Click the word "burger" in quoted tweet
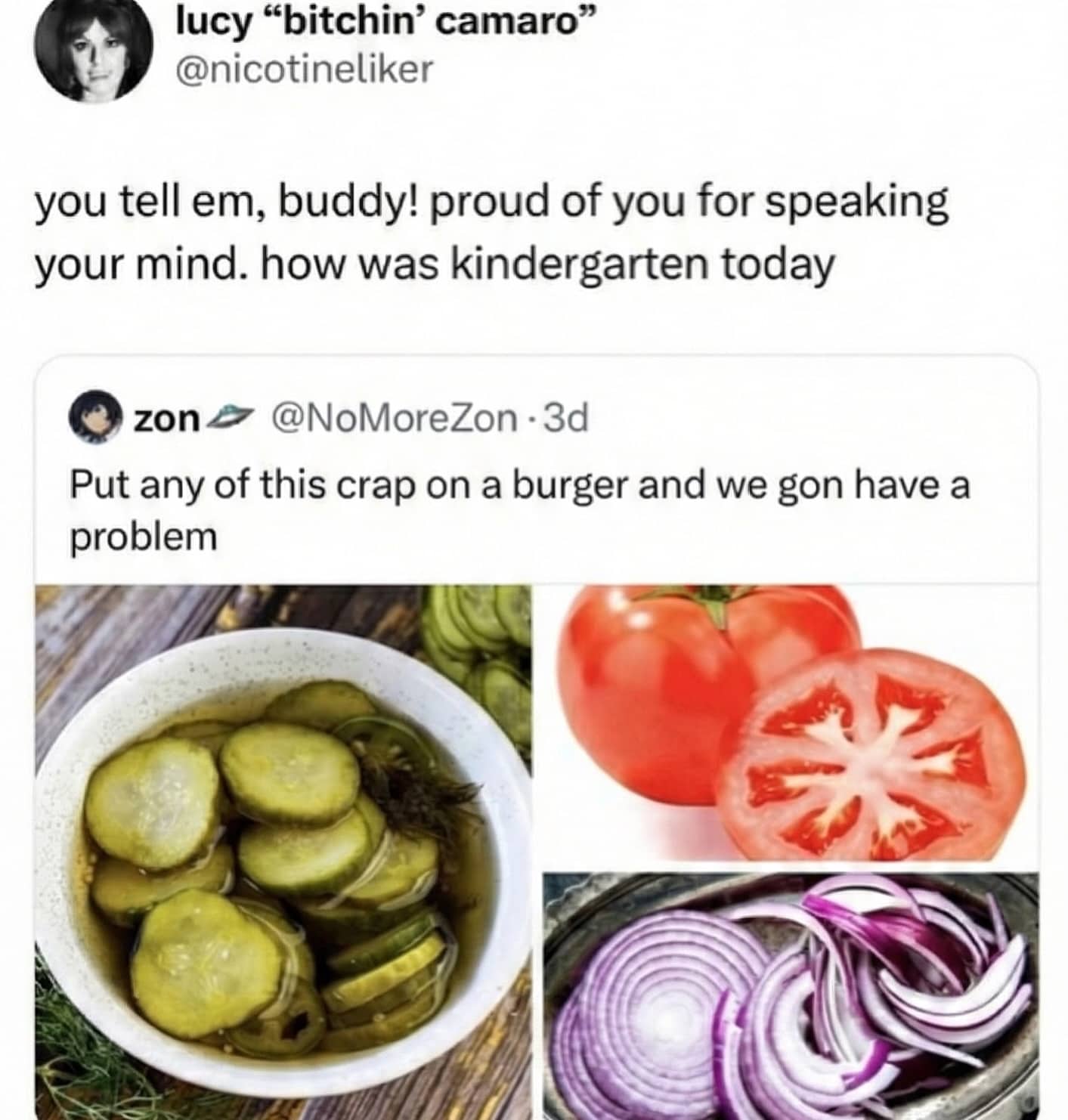The height and width of the screenshot is (1120, 1068). tap(573, 486)
